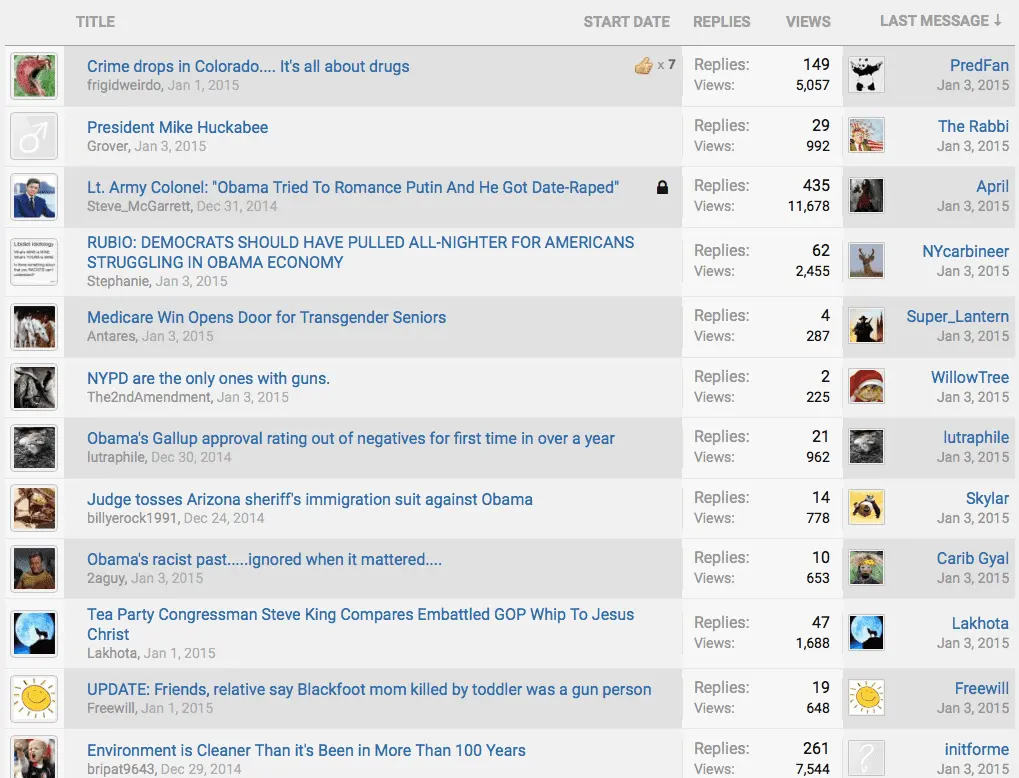
Task: Open Tea Party Congressman Steve King thread
Action: point(361,624)
